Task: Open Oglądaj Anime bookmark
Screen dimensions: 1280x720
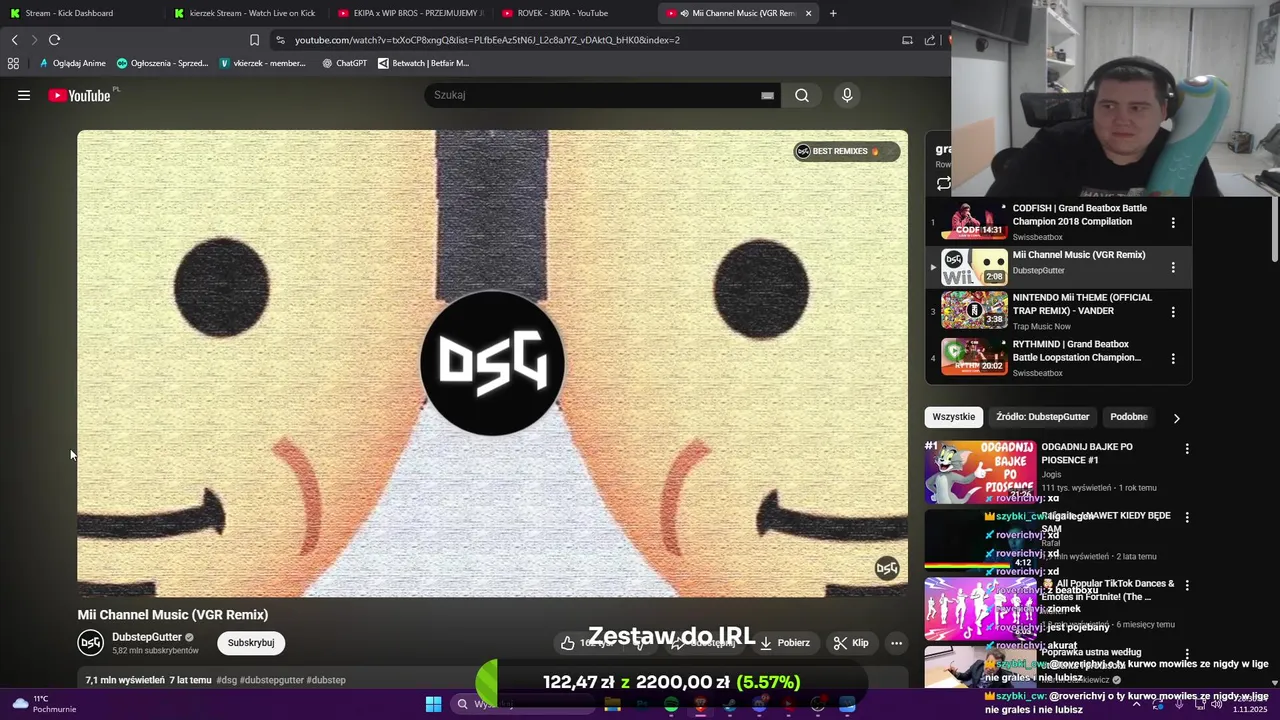Action: [72, 63]
